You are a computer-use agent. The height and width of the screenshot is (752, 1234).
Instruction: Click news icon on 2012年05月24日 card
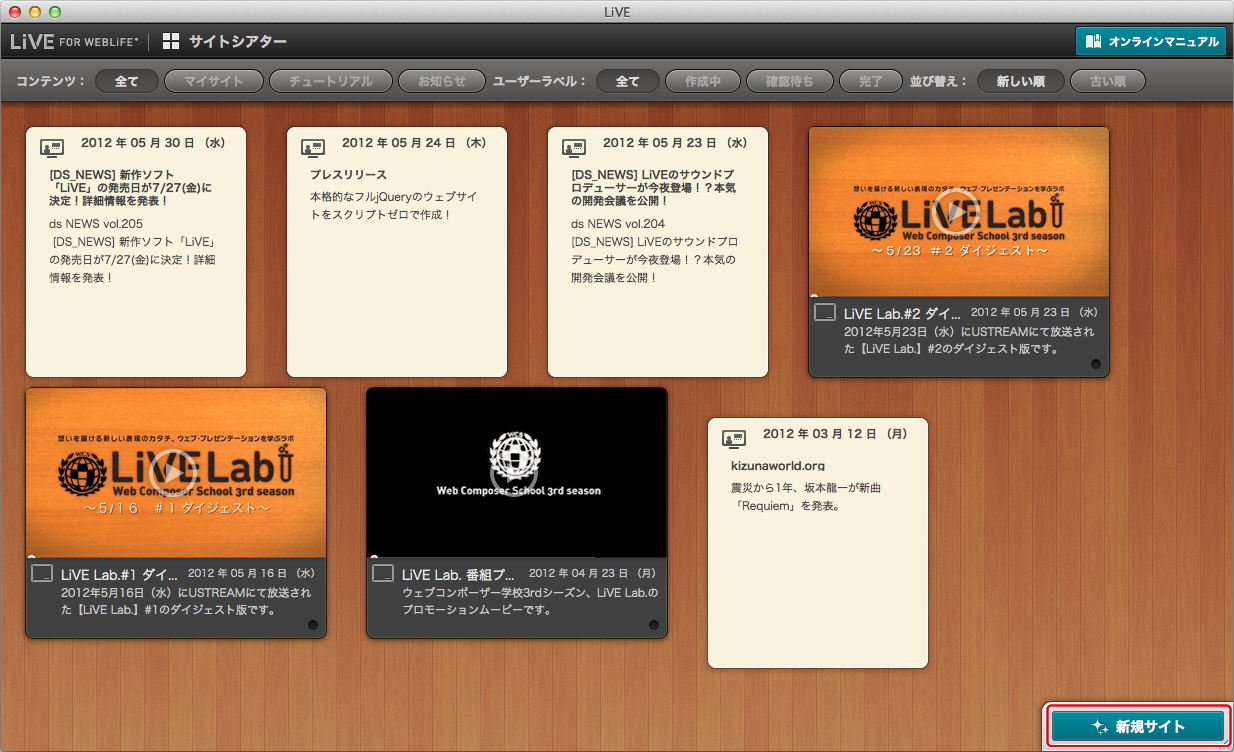click(x=312, y=147)
